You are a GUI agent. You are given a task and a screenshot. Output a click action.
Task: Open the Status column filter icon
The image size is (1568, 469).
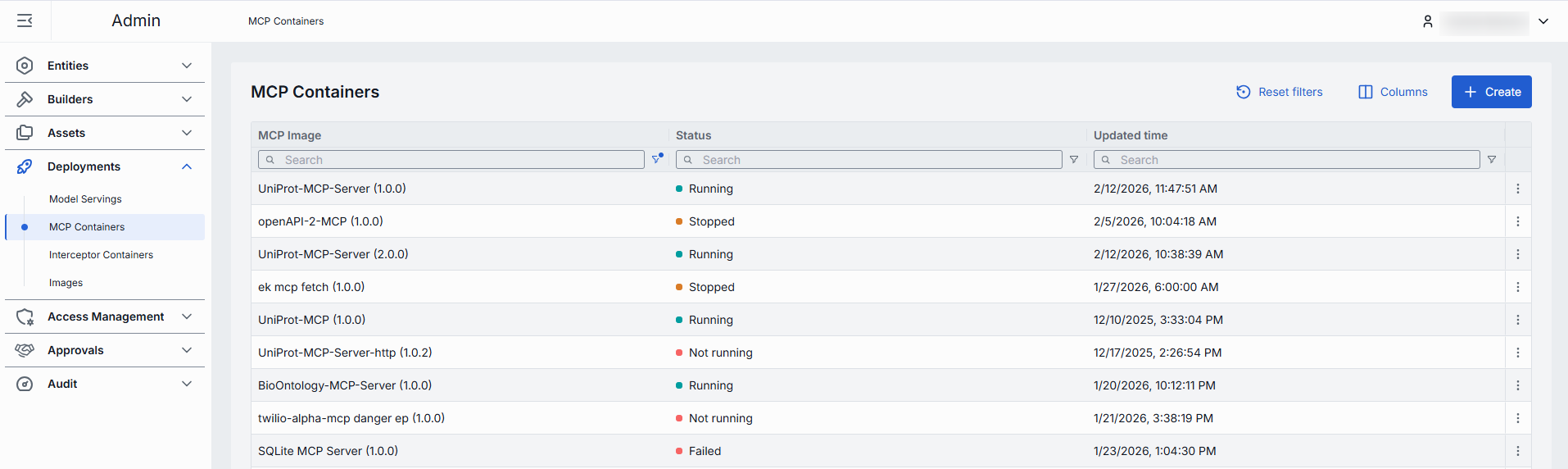[x=1073, y=160]
